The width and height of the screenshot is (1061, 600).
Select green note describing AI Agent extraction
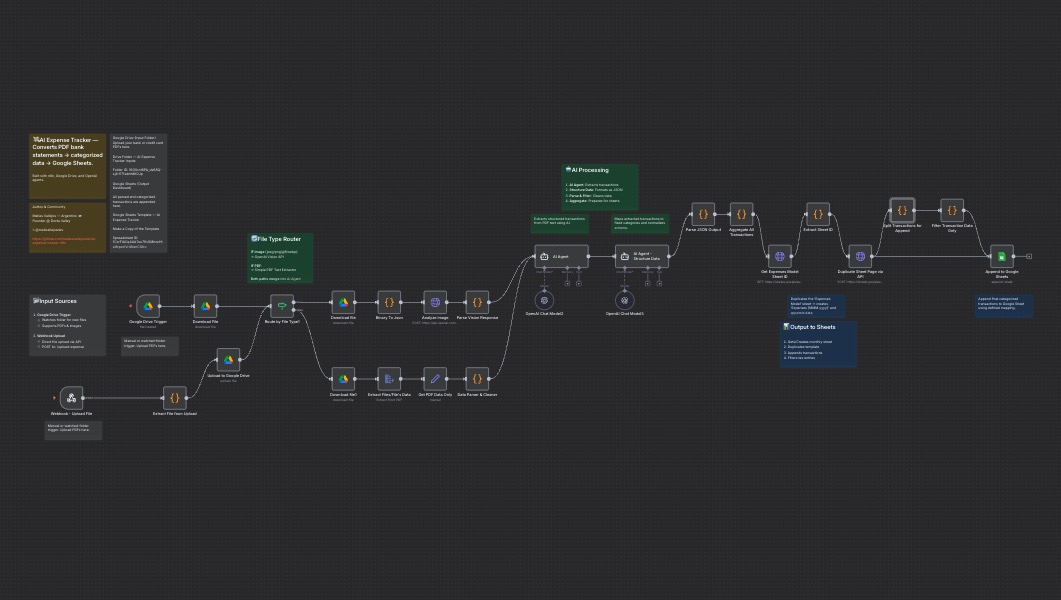[560, 224]
